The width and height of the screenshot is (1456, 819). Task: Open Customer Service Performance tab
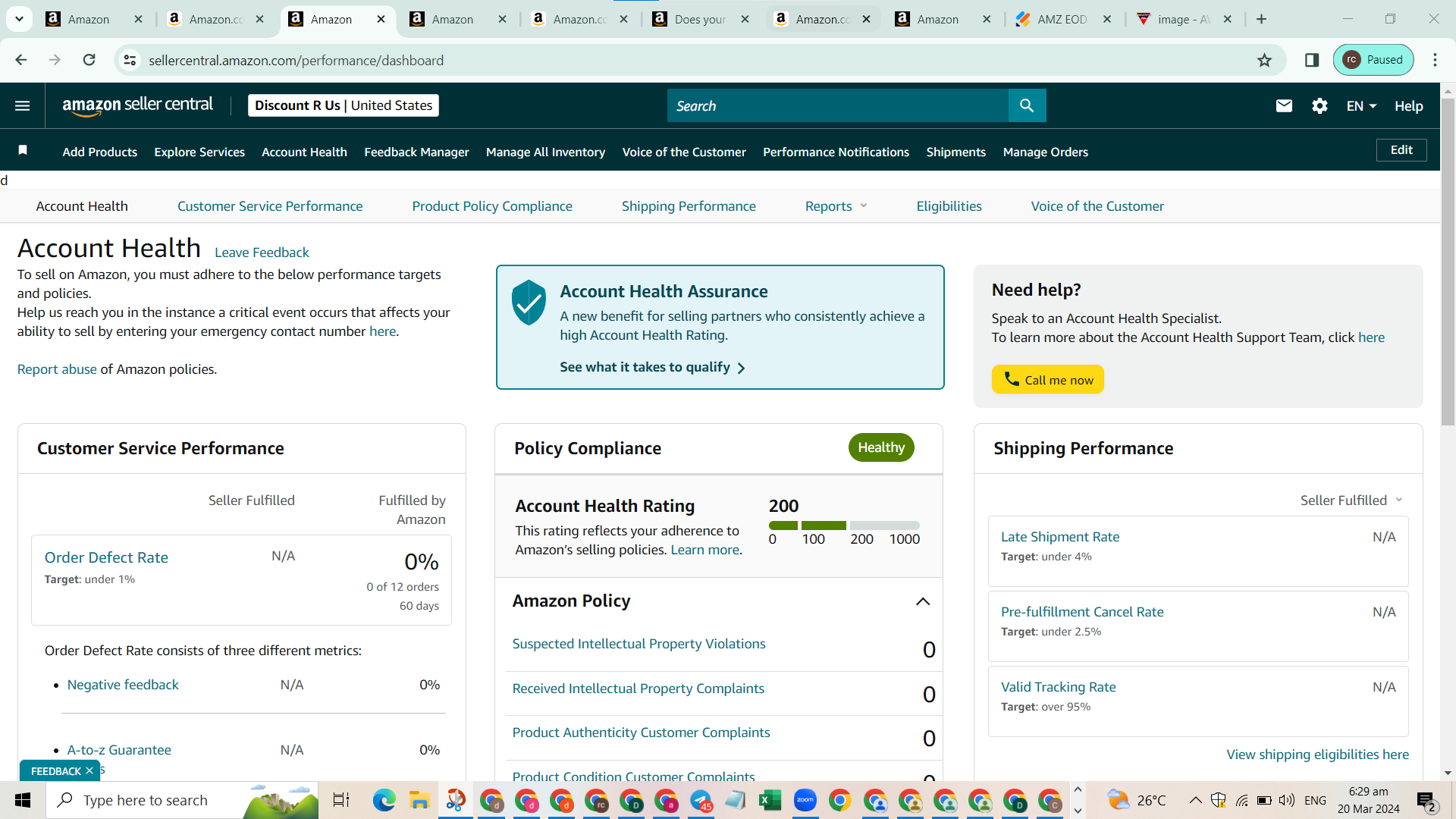click(x=270, y=206)
